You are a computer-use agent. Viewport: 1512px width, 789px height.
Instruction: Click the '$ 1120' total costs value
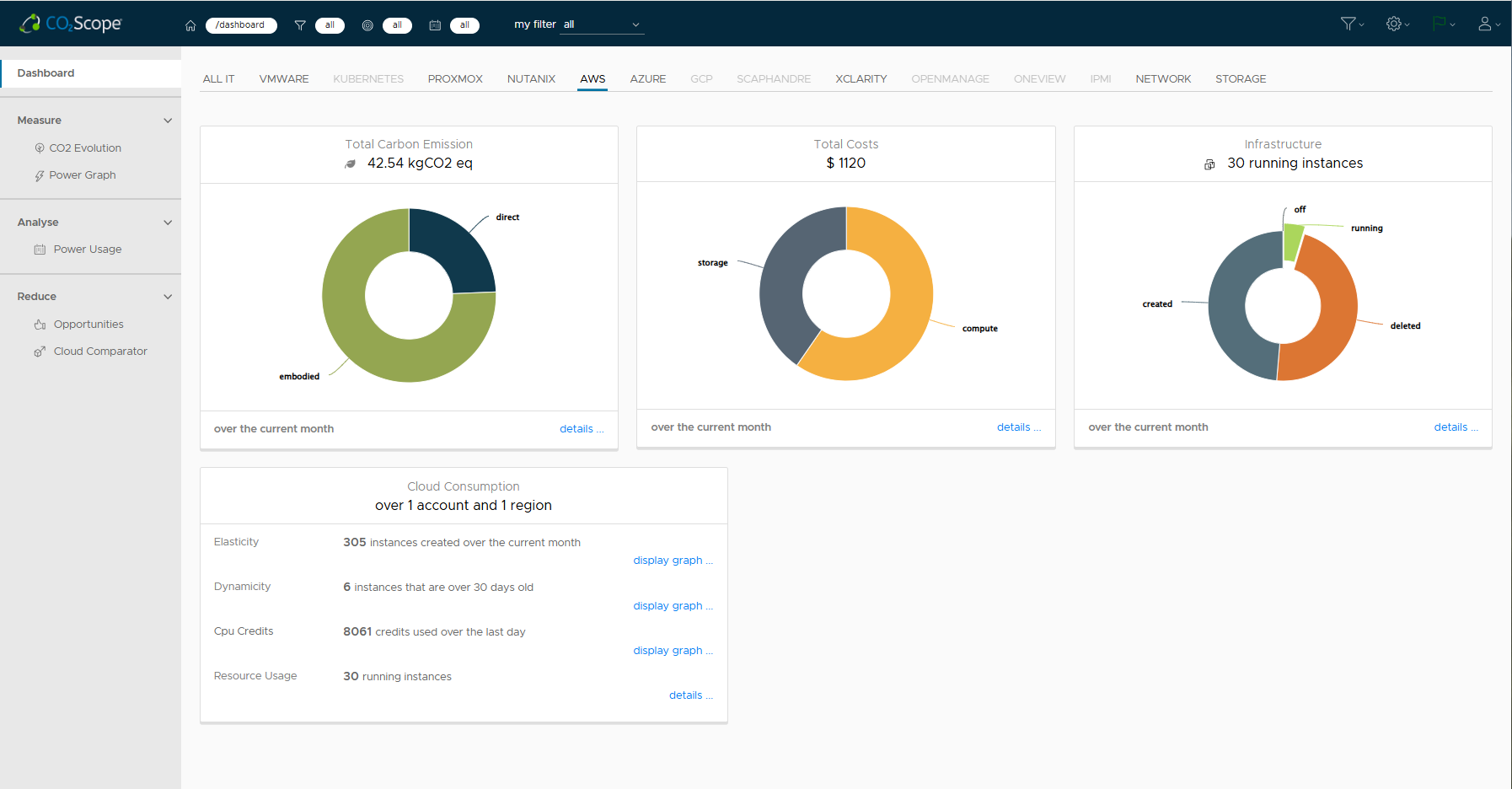pos(846,164)
